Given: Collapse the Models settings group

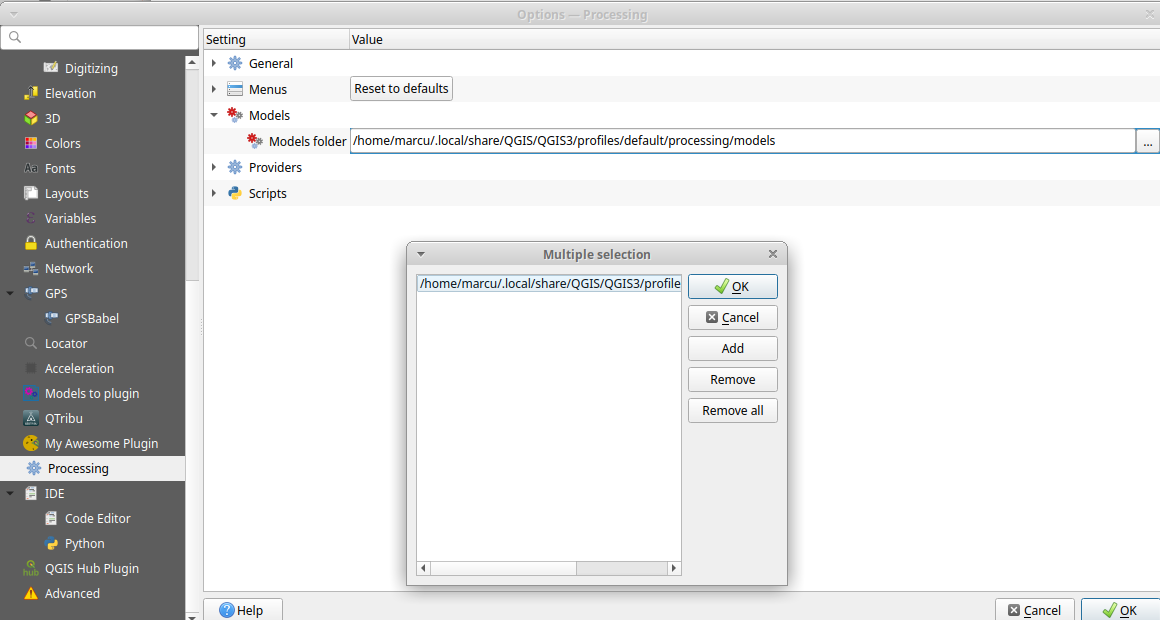Looking at the screenshot, I should 214,115.
